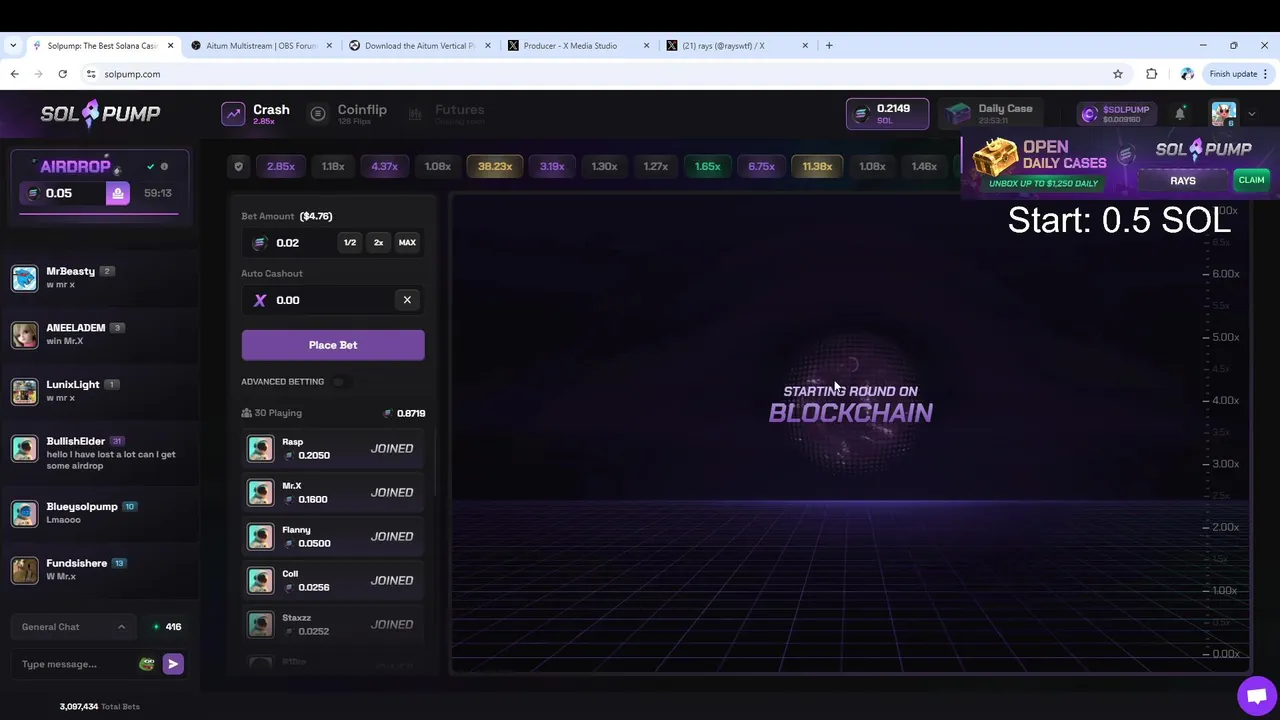The image size is (1280, 720).
Task: Expand the General Chat selector
Action: pyautogui.click(x=74, y=627)
